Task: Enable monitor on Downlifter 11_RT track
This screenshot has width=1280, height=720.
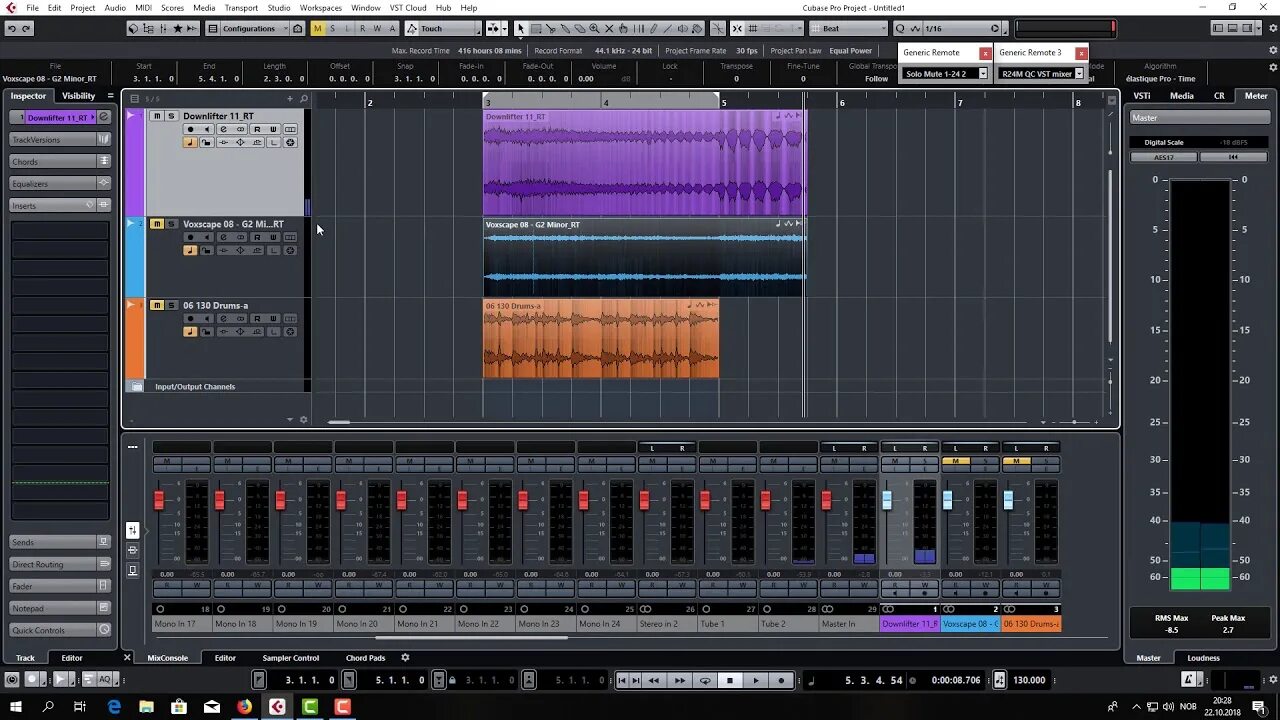Action: pos(207,129)
